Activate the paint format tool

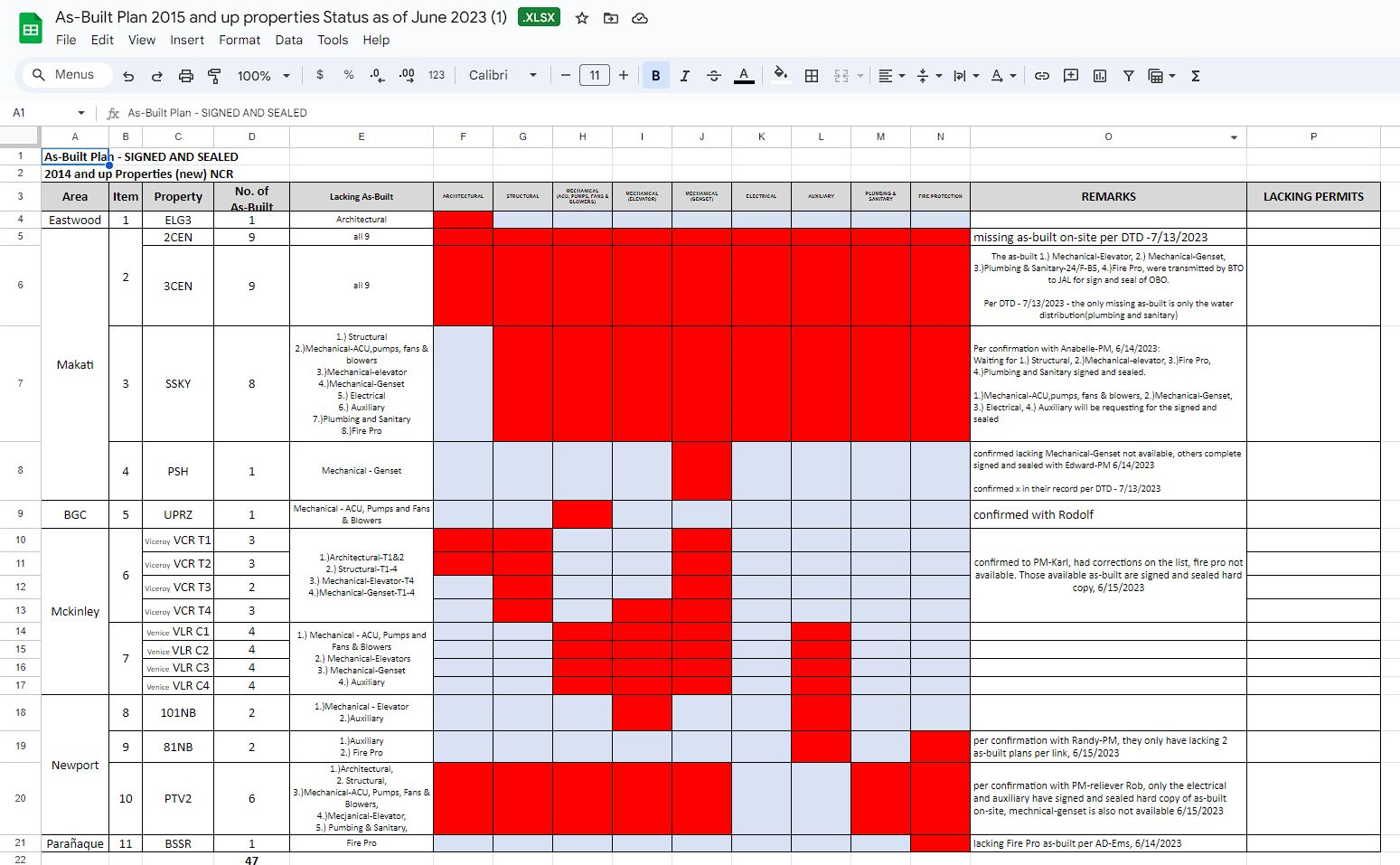pos(215,76)
